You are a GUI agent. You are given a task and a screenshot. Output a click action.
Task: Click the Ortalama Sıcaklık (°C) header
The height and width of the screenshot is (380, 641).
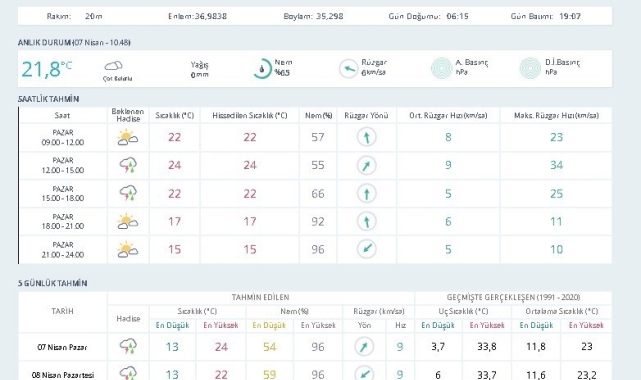[x=562, y=311]
